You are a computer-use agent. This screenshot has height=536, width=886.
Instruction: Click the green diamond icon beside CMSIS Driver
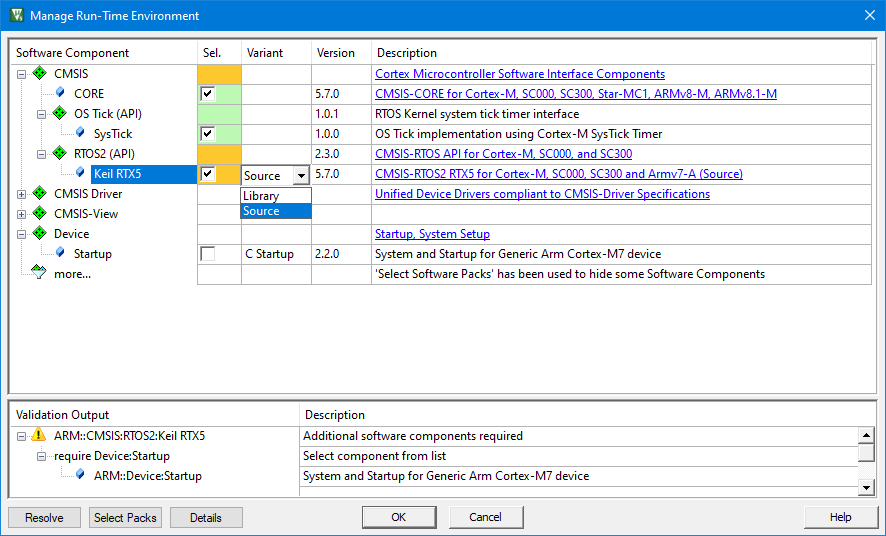coord(40,194)
